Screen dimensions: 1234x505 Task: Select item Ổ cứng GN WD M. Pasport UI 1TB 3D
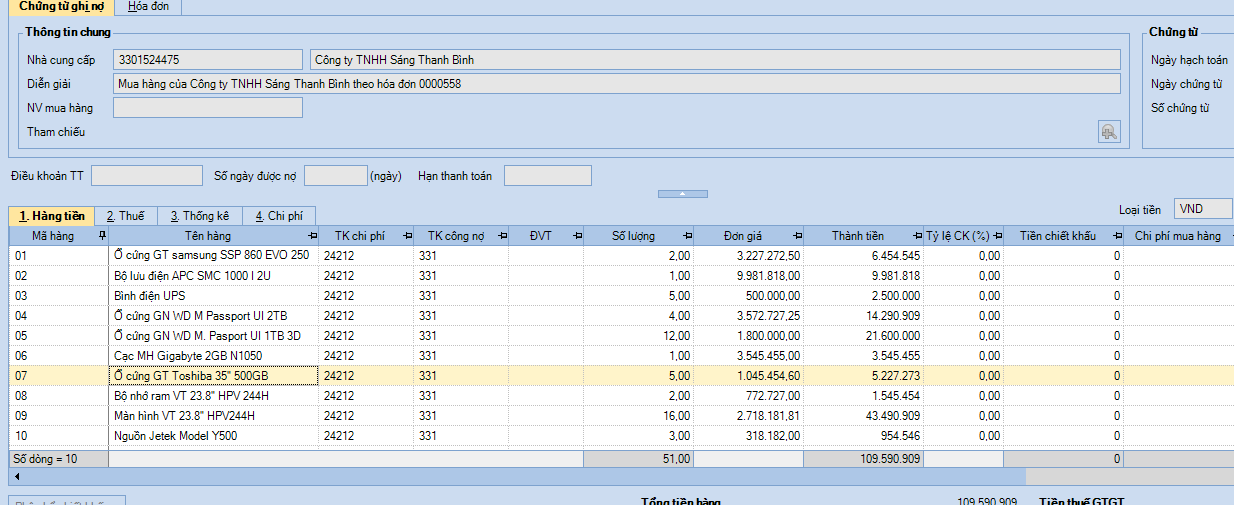click(x=214, y=336)
